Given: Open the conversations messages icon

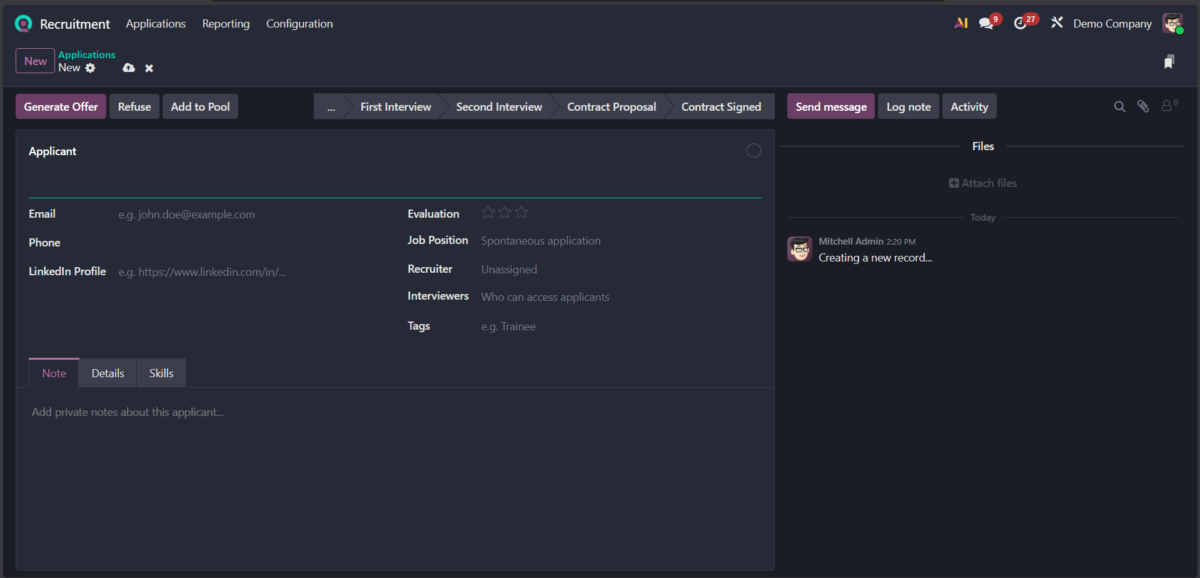Looking at the screenshot, I should pyautogui.click(x=987, y=23).
